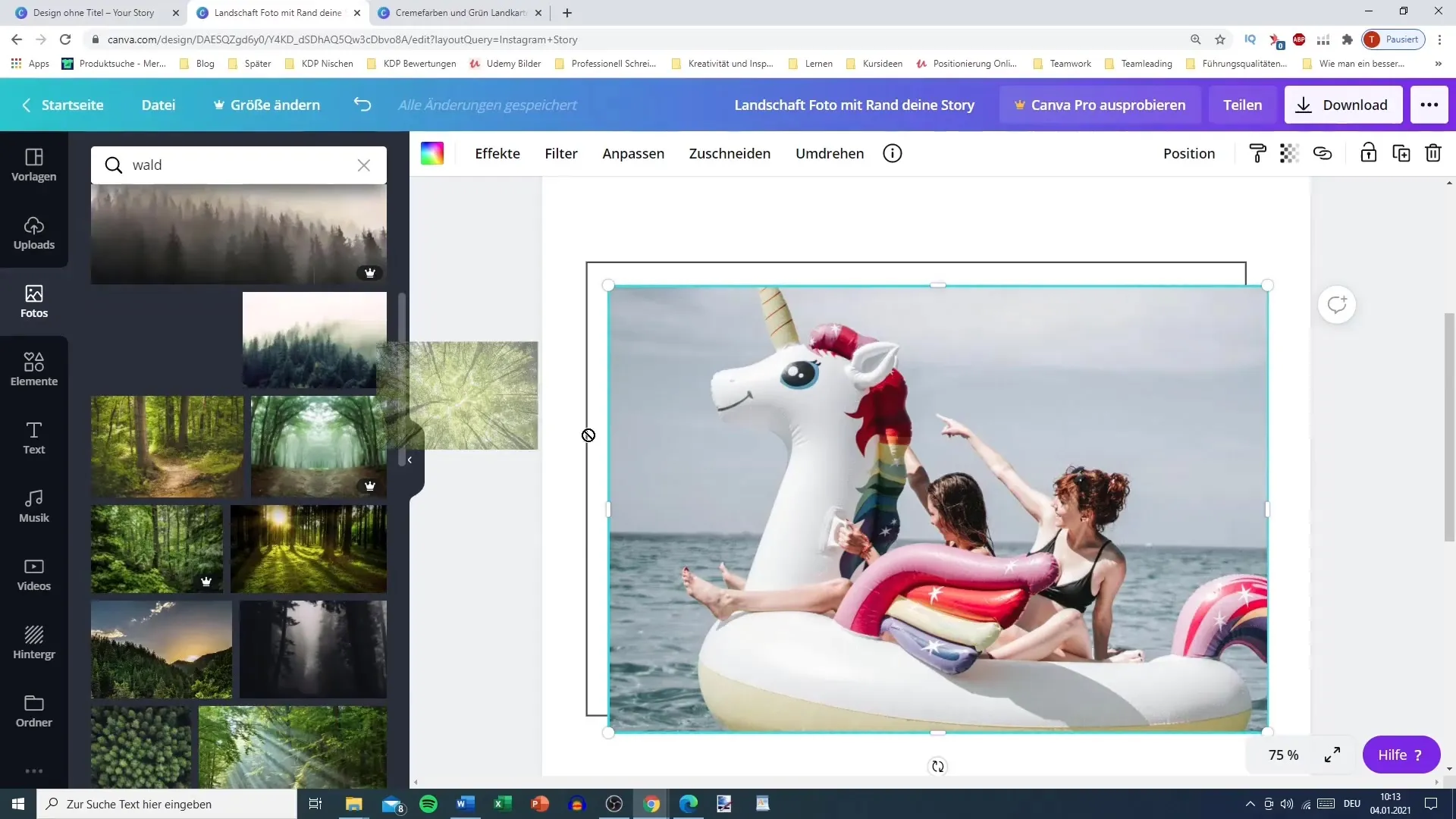Open the Uploads sidebar panel

point(33,233)
